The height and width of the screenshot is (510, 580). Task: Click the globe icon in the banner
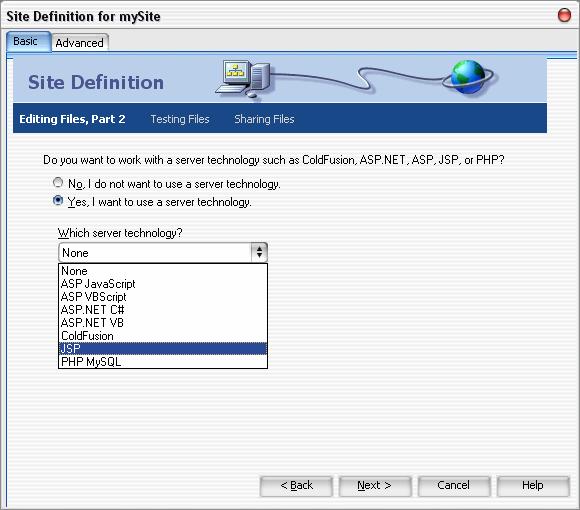click(x=469, y=77)
